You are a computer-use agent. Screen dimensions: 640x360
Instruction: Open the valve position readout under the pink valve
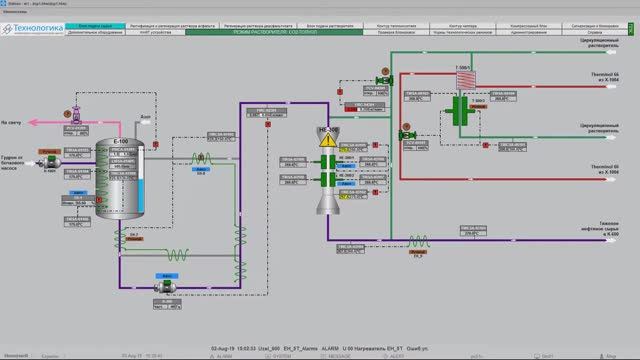[76, 131]
